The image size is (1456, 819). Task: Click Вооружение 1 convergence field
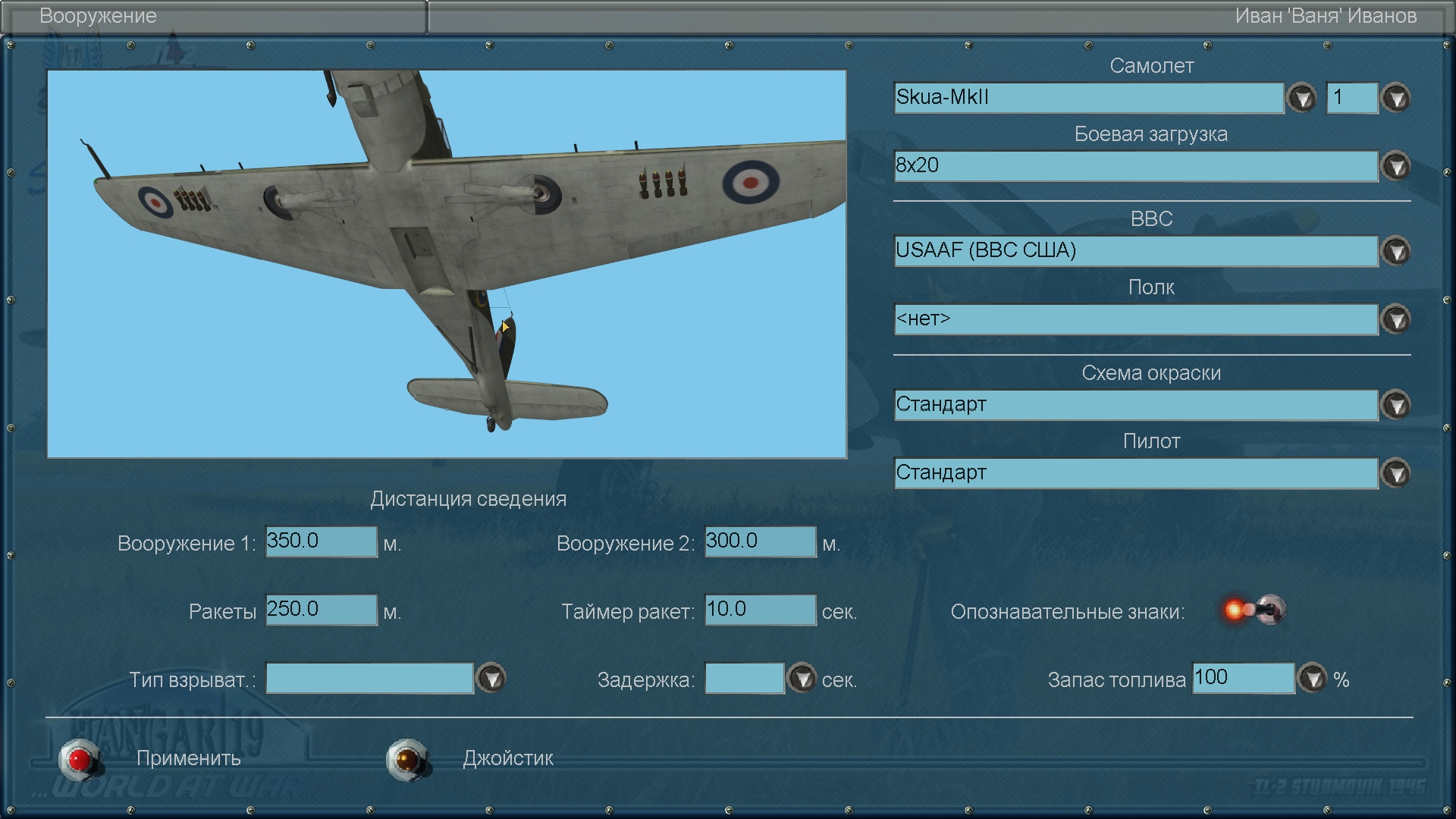(x=321, y=541)
